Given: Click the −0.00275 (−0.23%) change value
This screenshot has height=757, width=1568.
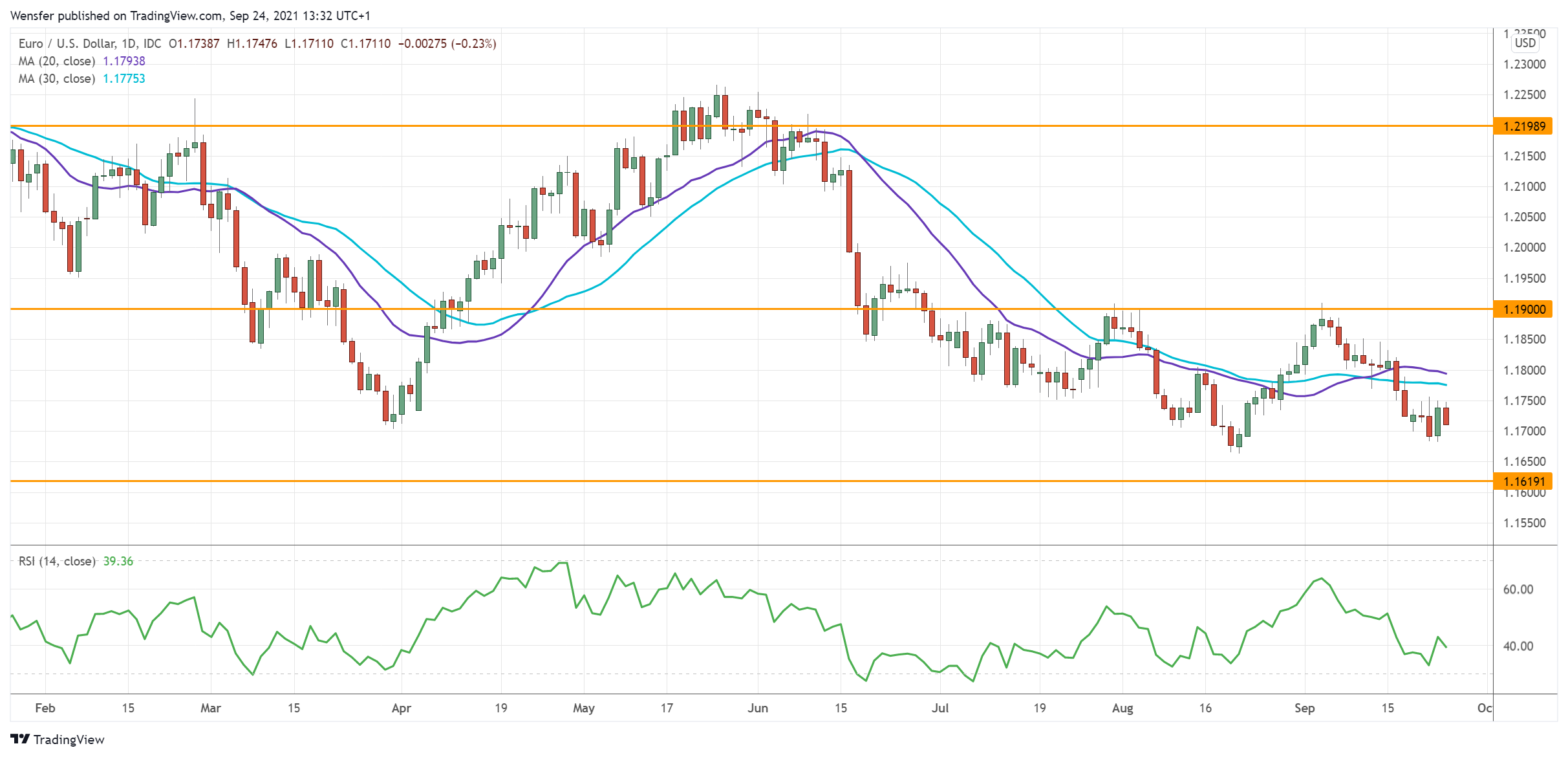Looking at the screenshot, I should coord(447,43).
